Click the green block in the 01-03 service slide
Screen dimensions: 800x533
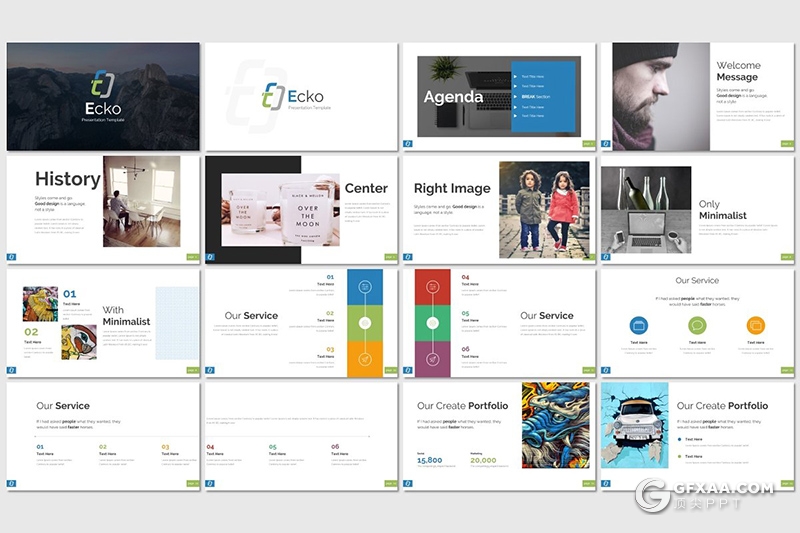pyautogui.click(x=365, y=323)
